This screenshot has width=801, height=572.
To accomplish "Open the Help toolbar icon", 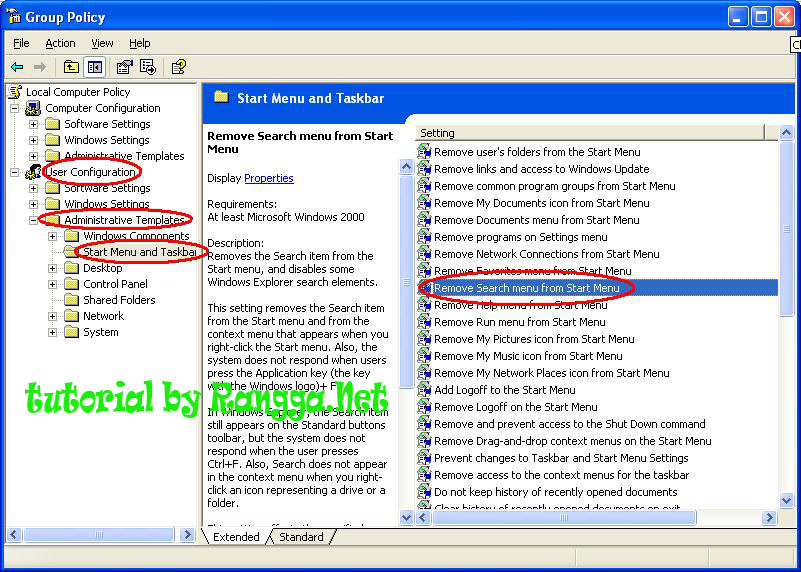I will [x=178, y=67].
